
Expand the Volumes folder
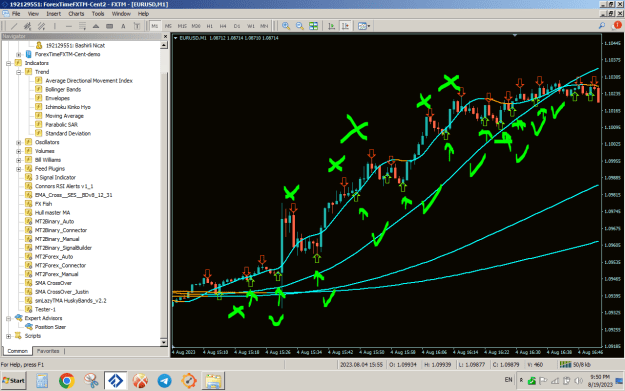pos(18,151)
